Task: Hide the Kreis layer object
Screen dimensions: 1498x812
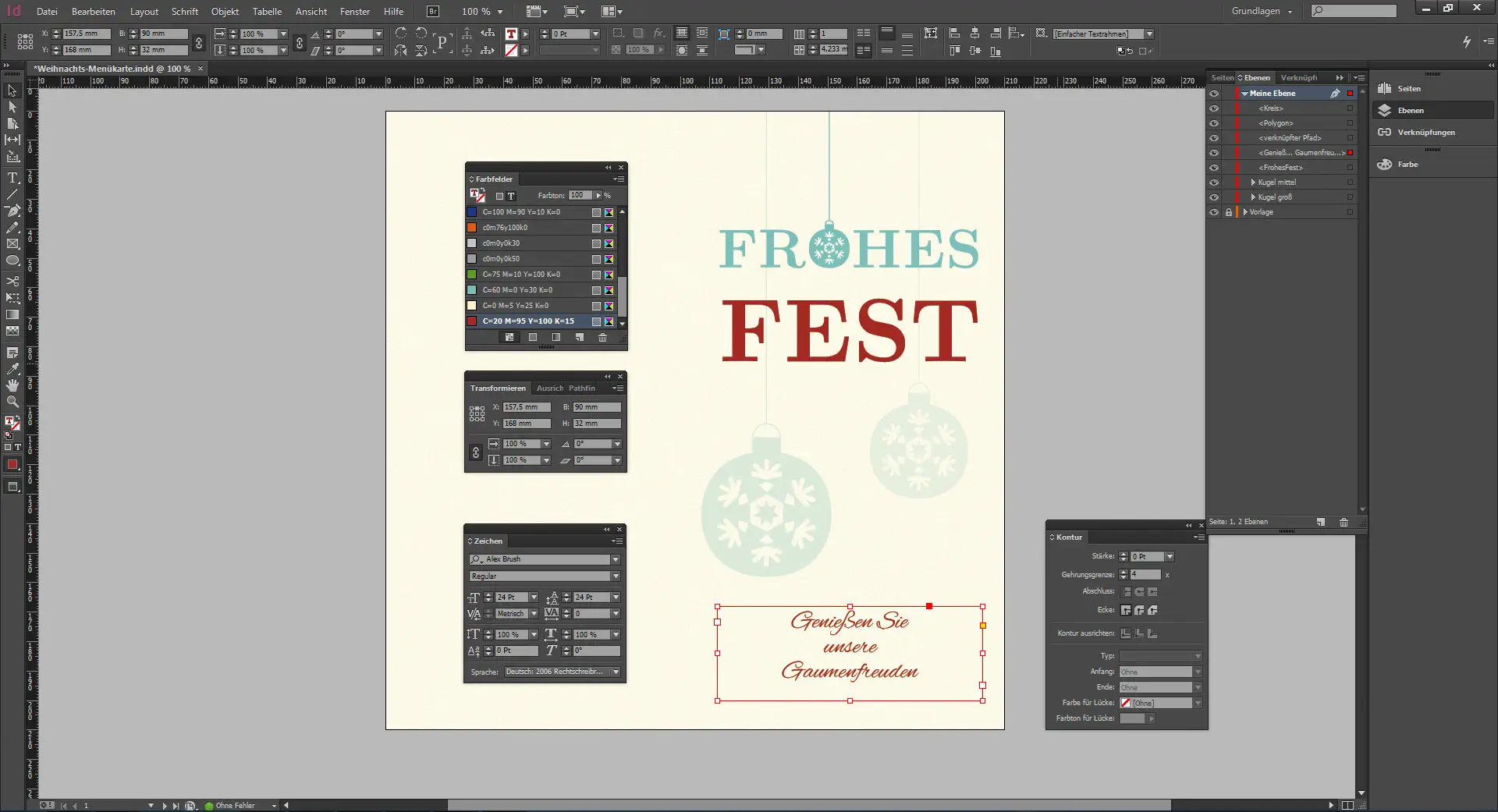Action: [1214, 108]
